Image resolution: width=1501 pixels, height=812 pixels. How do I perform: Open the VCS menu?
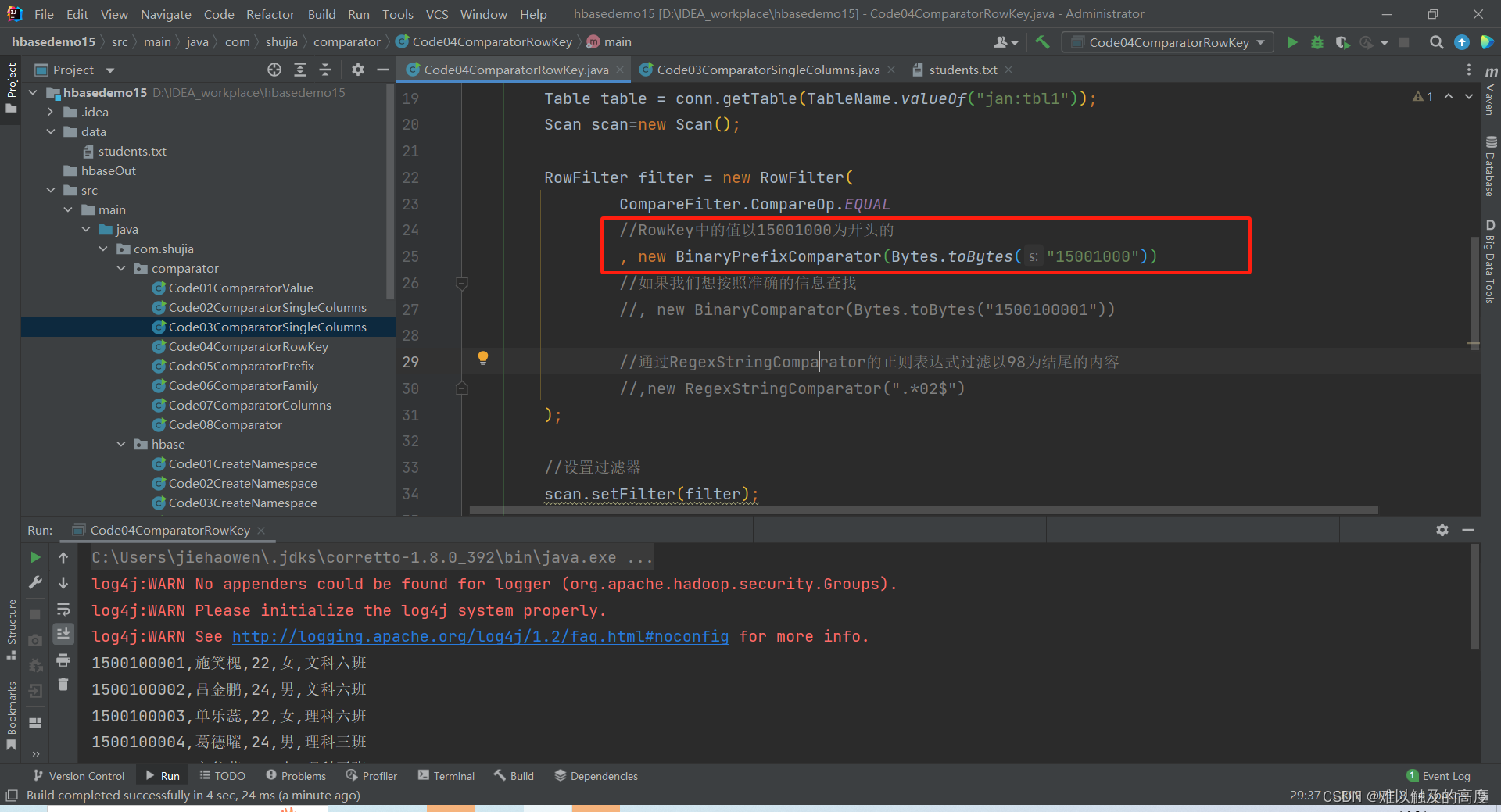[x=437, y=14]
